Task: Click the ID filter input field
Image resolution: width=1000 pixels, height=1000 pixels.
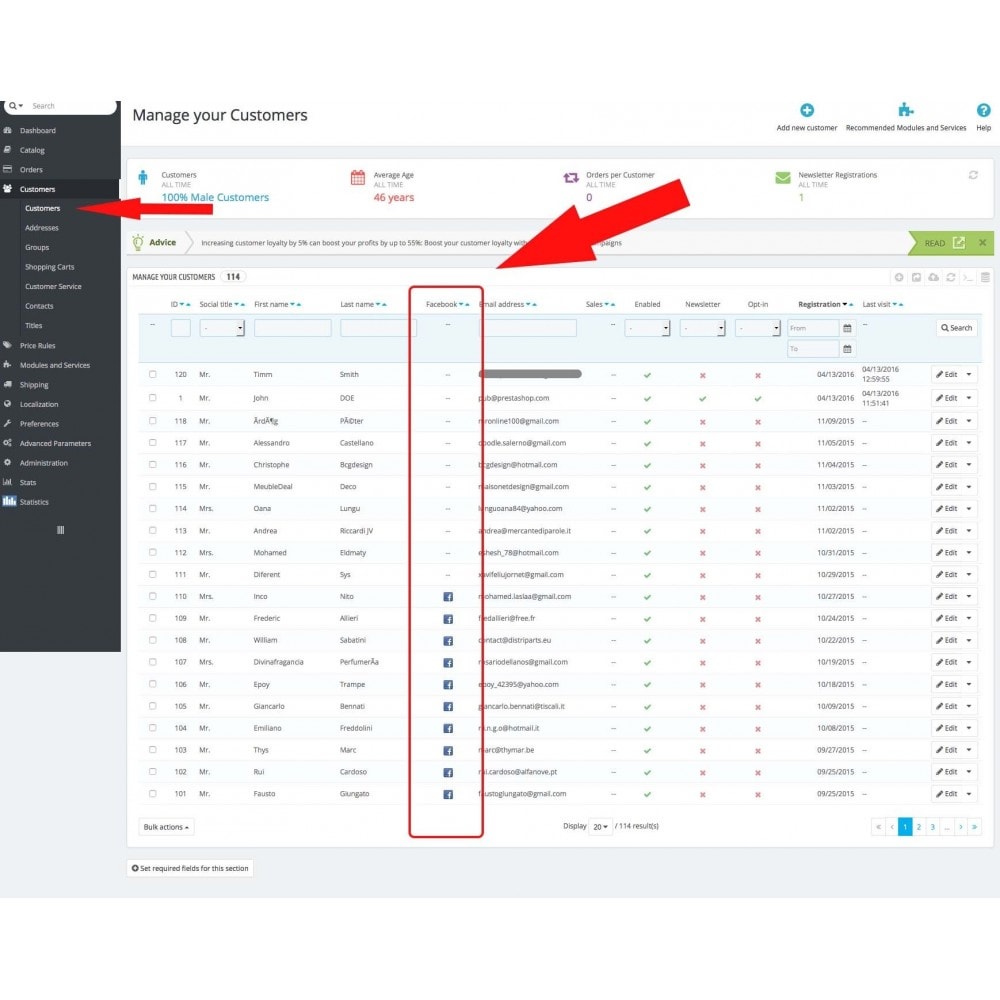Action: 181,328
